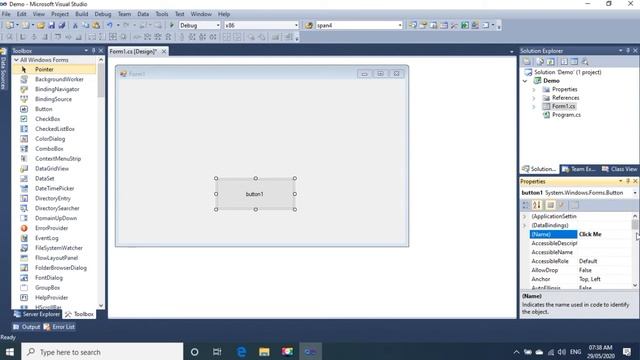Image resolution: width=640 pixels, height=360 pixels.
Task: Sort properties alphabetically in Properties panel
Action: [537, 205]
